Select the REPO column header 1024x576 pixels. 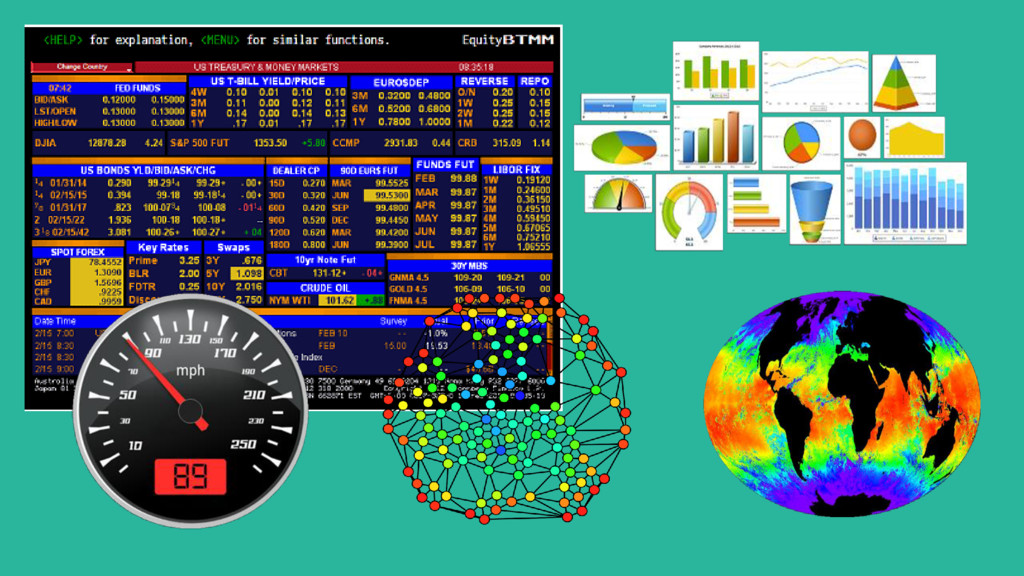click(x=535, y=81)
